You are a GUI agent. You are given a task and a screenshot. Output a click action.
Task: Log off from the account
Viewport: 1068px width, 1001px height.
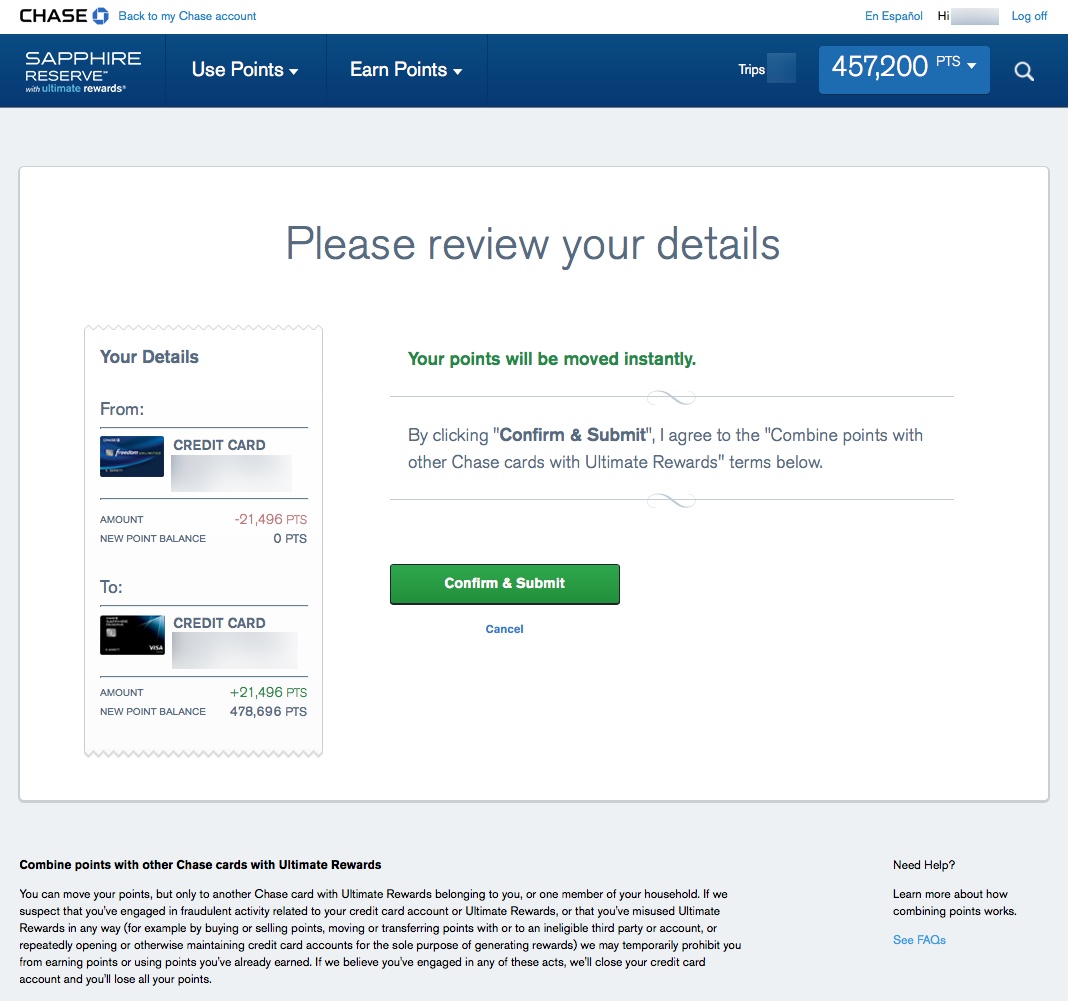tap(1028, 16)
